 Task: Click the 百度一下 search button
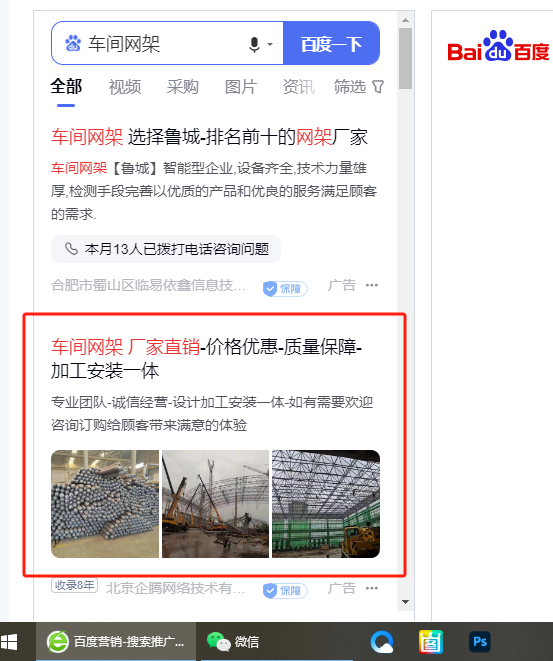coord(331,43)
